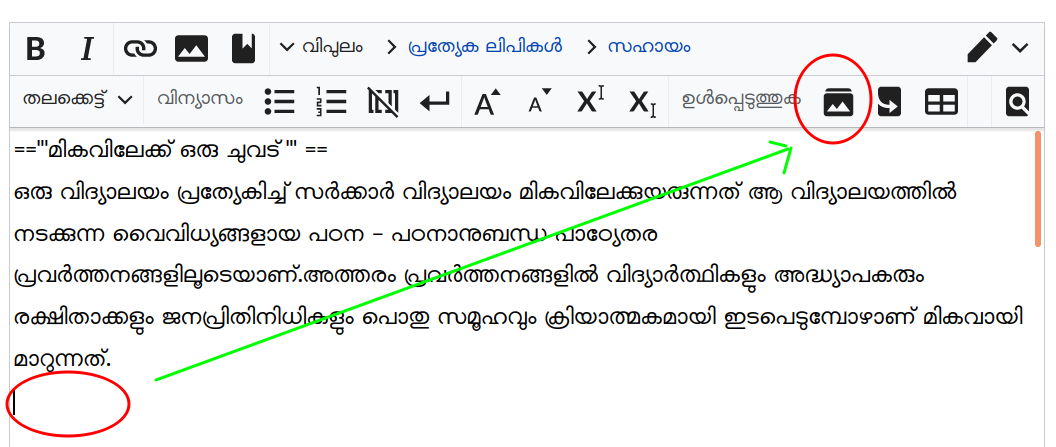The image size is (1056, 447).
Task: Insert a table
Action: click(941, 101)
